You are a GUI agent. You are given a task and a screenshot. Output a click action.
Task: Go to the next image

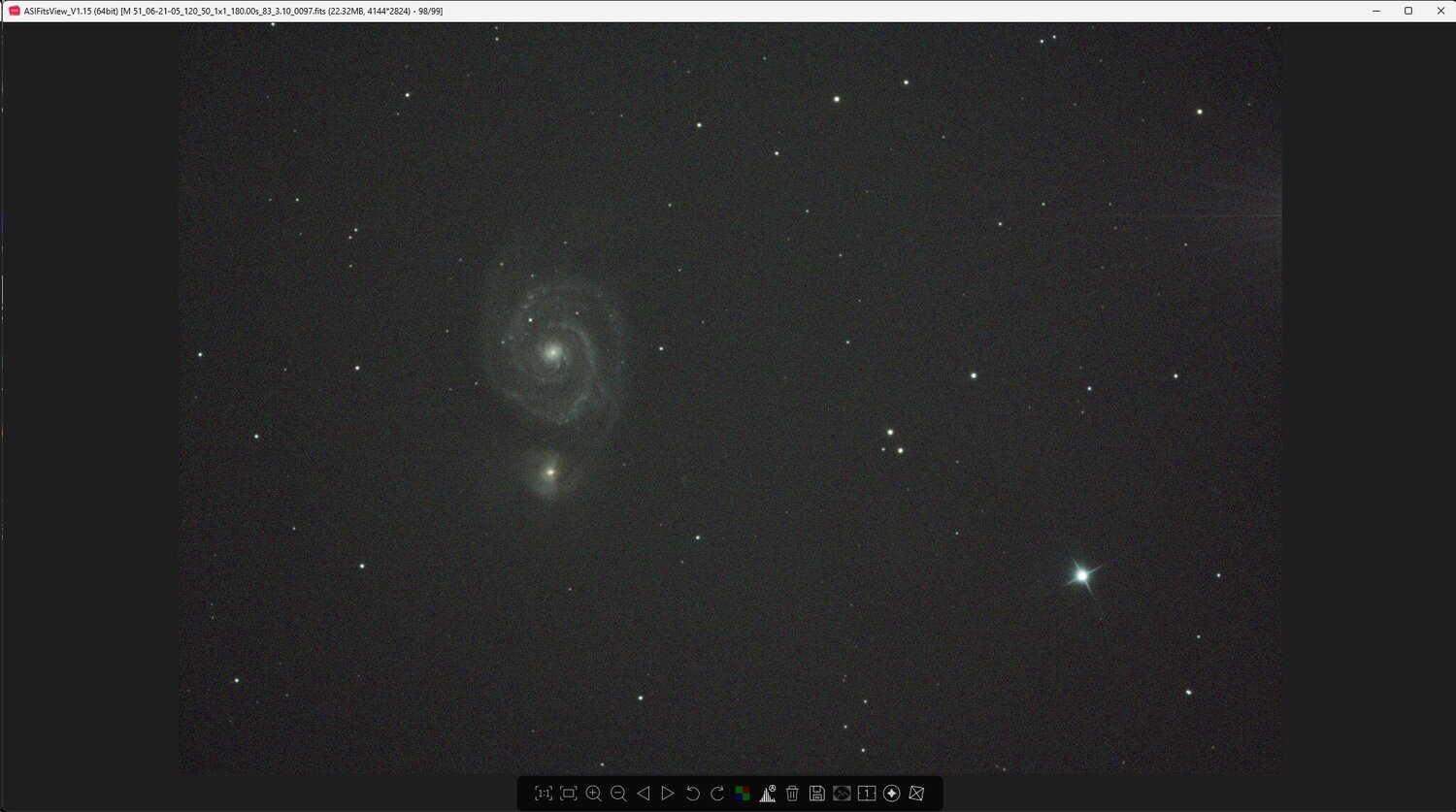click(x=668, y=794)
